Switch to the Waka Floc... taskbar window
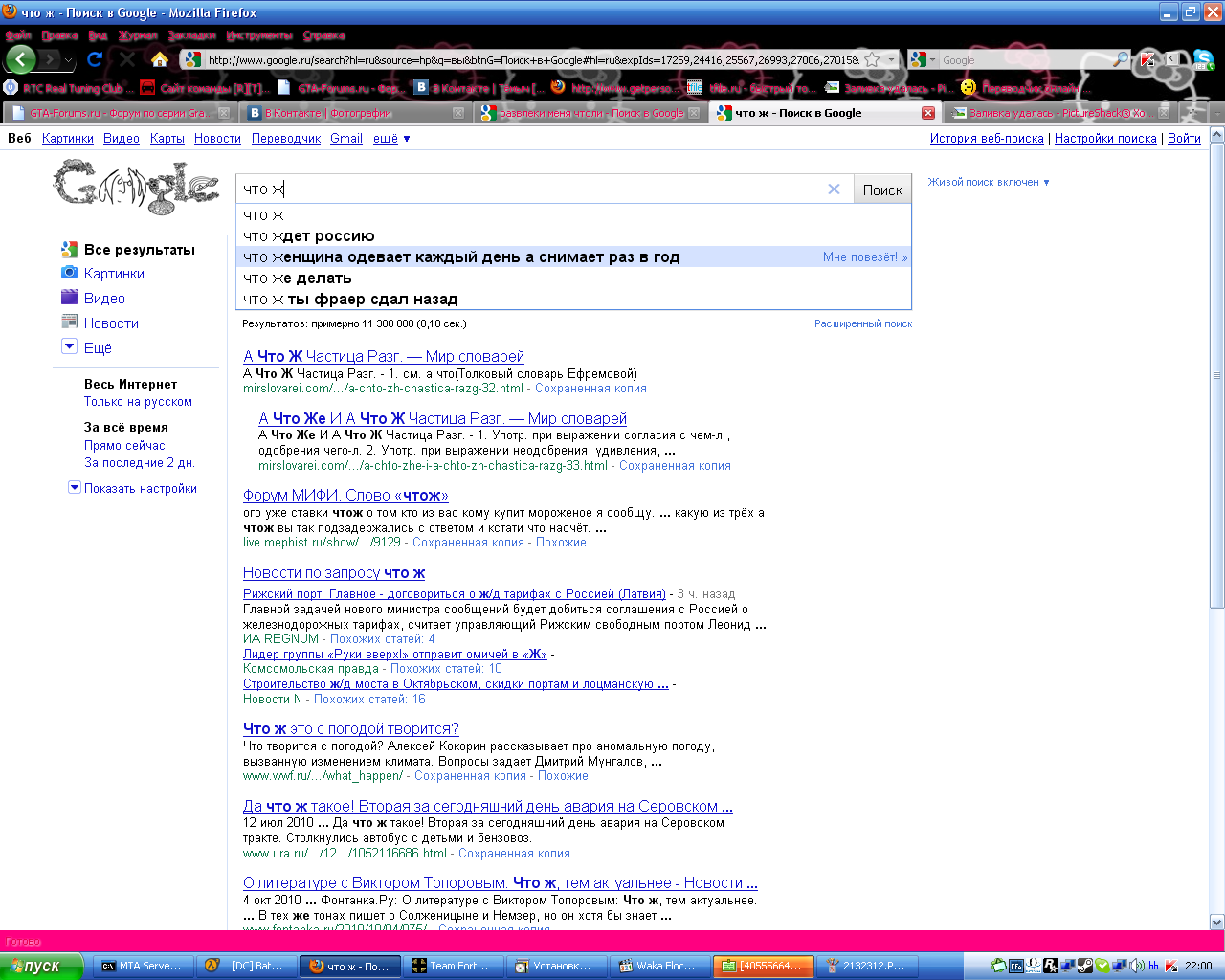Viewport: 1225px width, 980px height. tap(659, 966)
